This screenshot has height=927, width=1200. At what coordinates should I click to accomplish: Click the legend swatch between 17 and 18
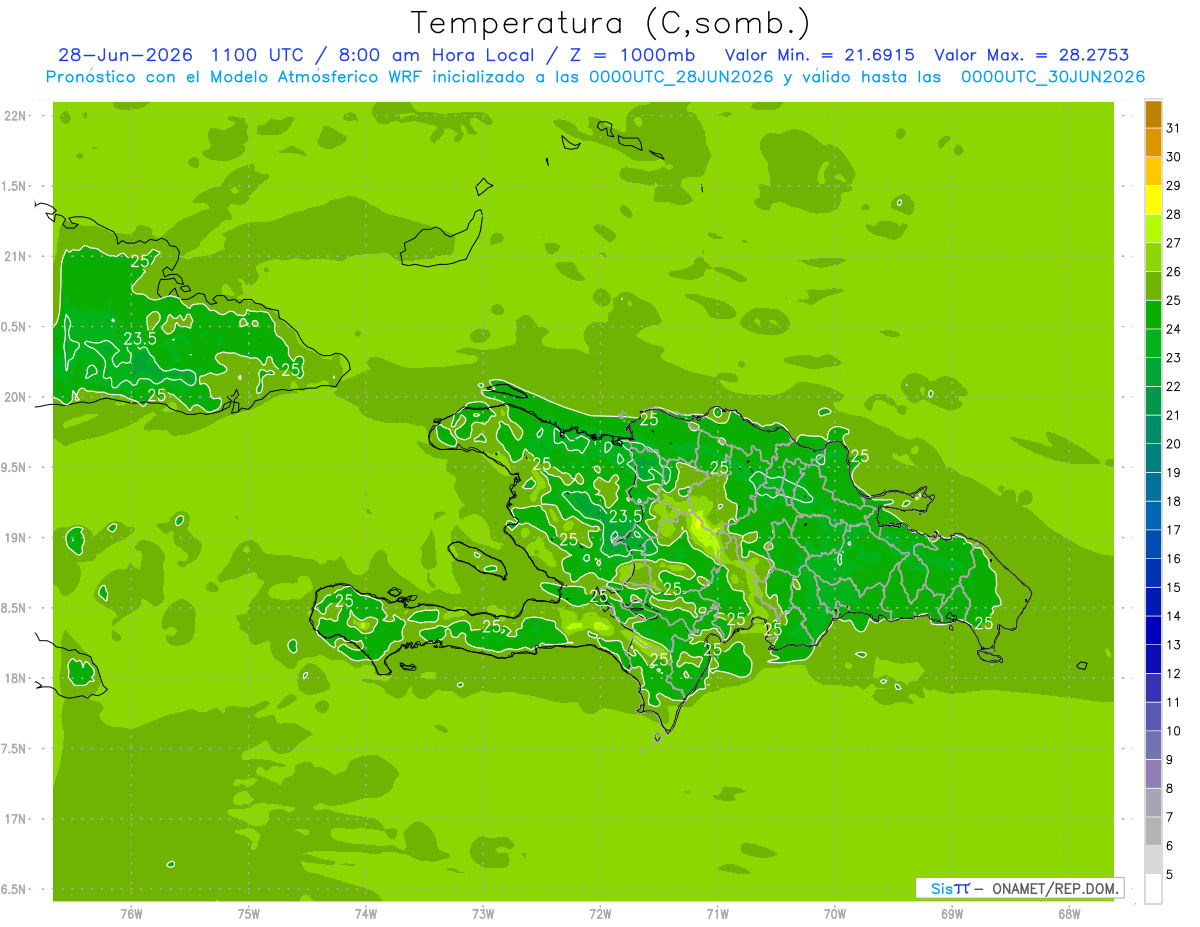coord(1153,515)
